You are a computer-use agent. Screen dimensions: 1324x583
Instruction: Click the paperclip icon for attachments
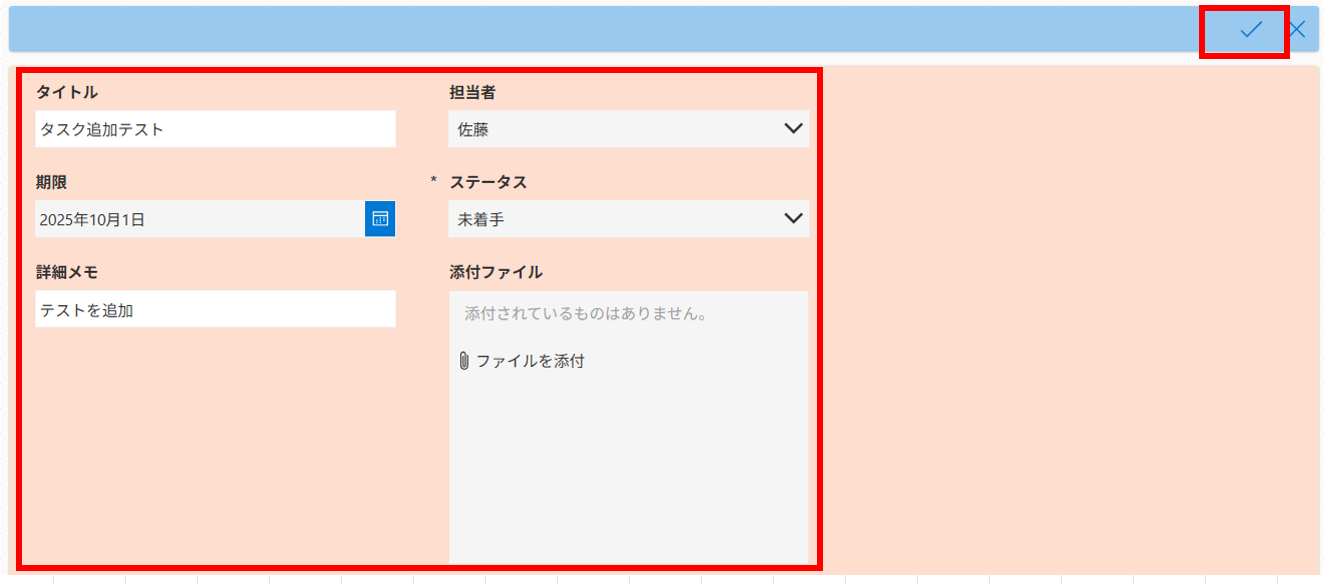pos(464,361)
